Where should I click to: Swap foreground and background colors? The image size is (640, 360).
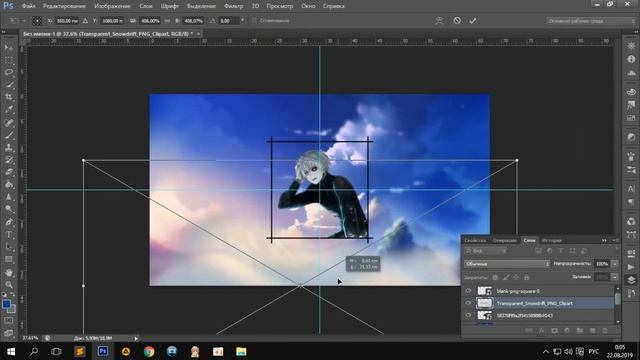click(x=13, y=295)
